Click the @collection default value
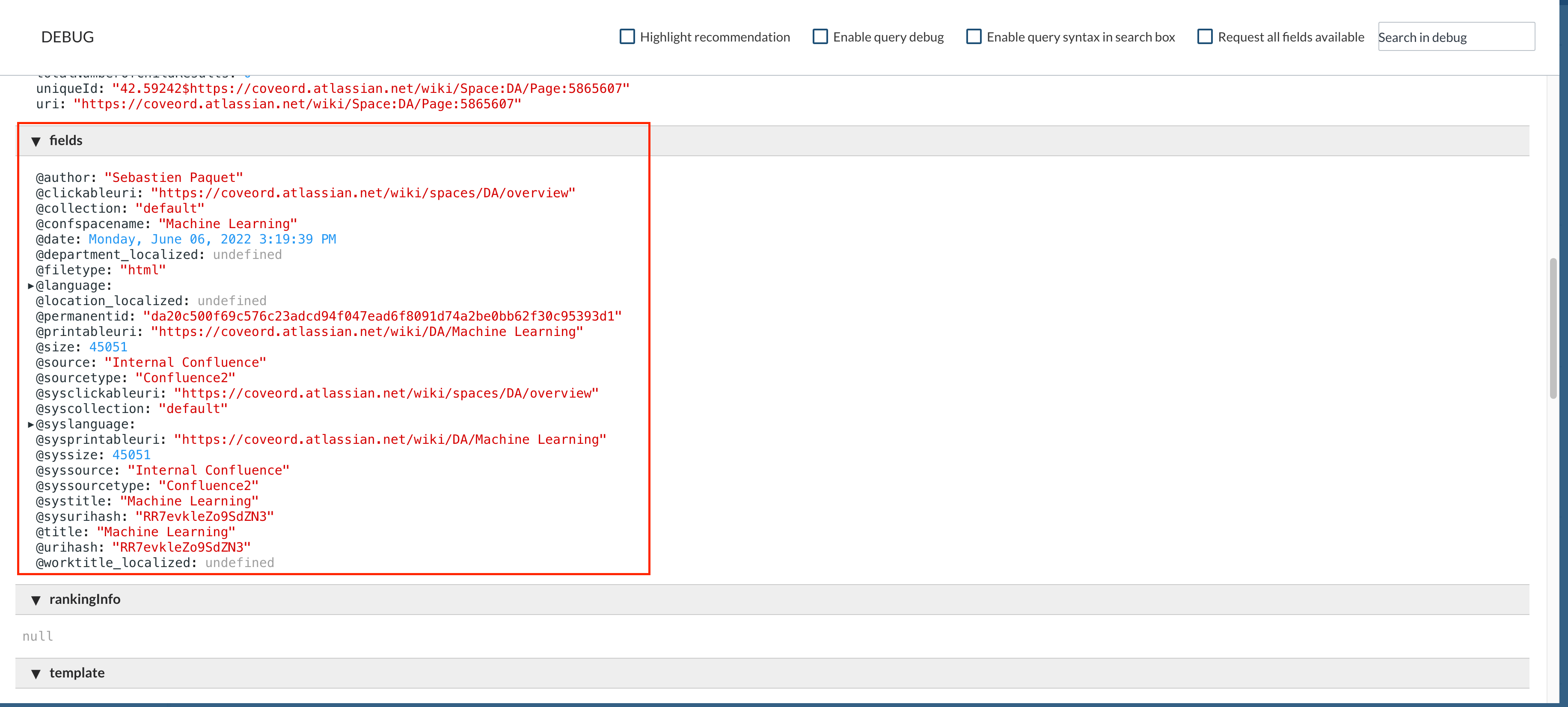The height and width of the screenshot is (707, 1568). [170, 208]
